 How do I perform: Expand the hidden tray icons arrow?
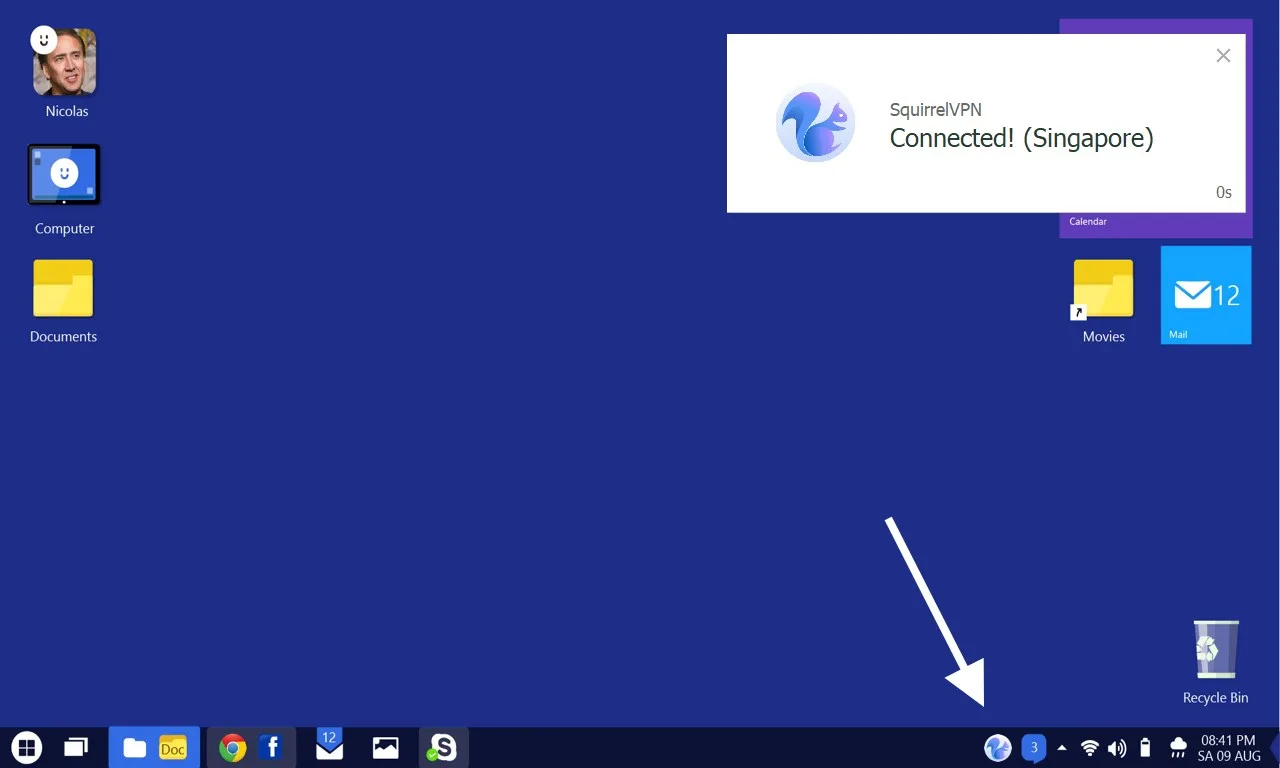pos(1062,747)
